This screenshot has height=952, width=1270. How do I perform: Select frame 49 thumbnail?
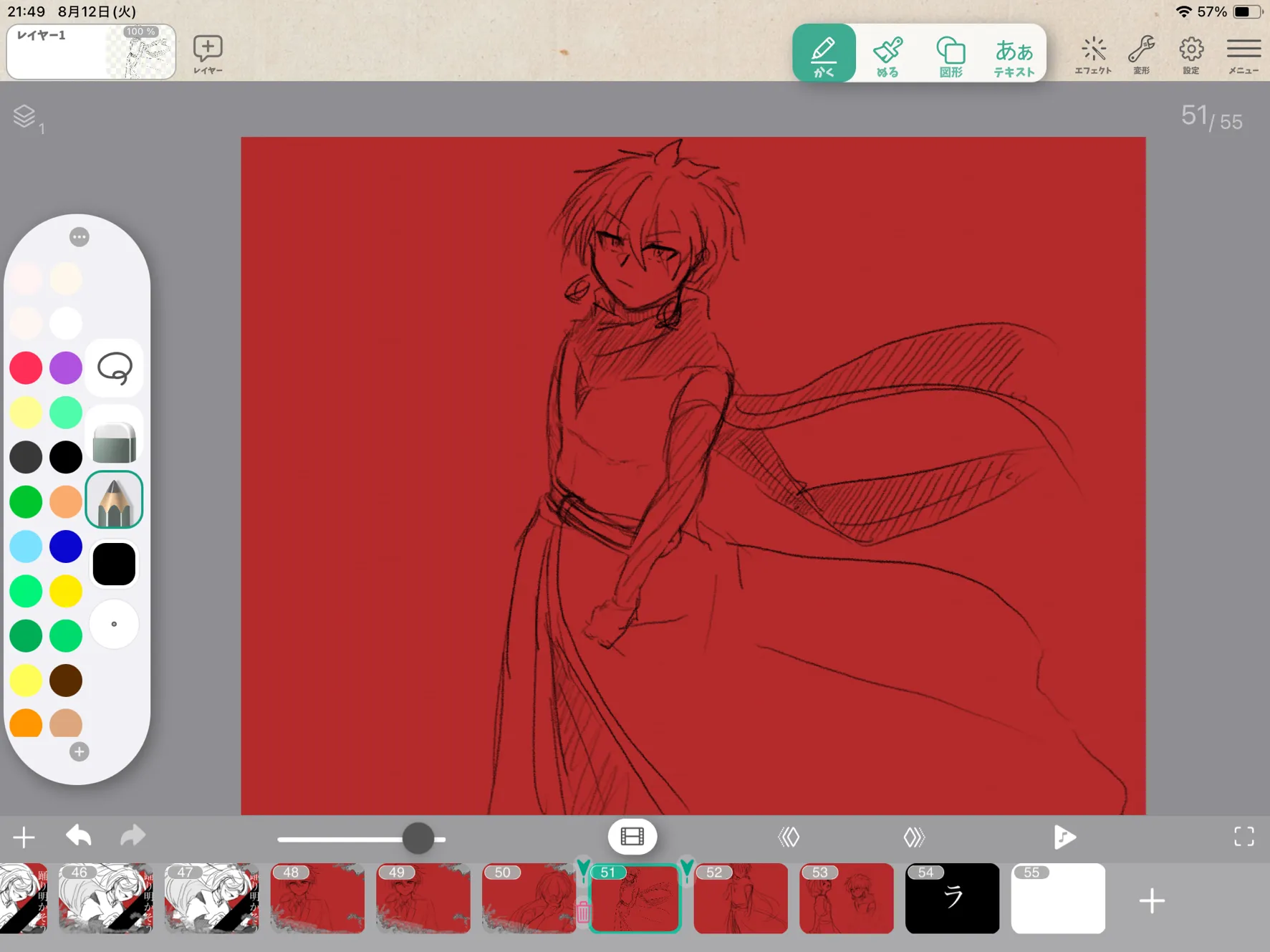423,898
